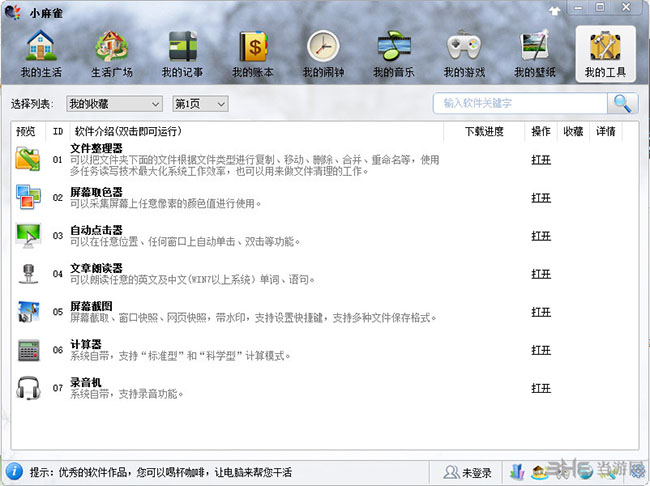Screen dimensions: 650x486
Task: Open the 我的账本 ledger icon
Action: 253,46
